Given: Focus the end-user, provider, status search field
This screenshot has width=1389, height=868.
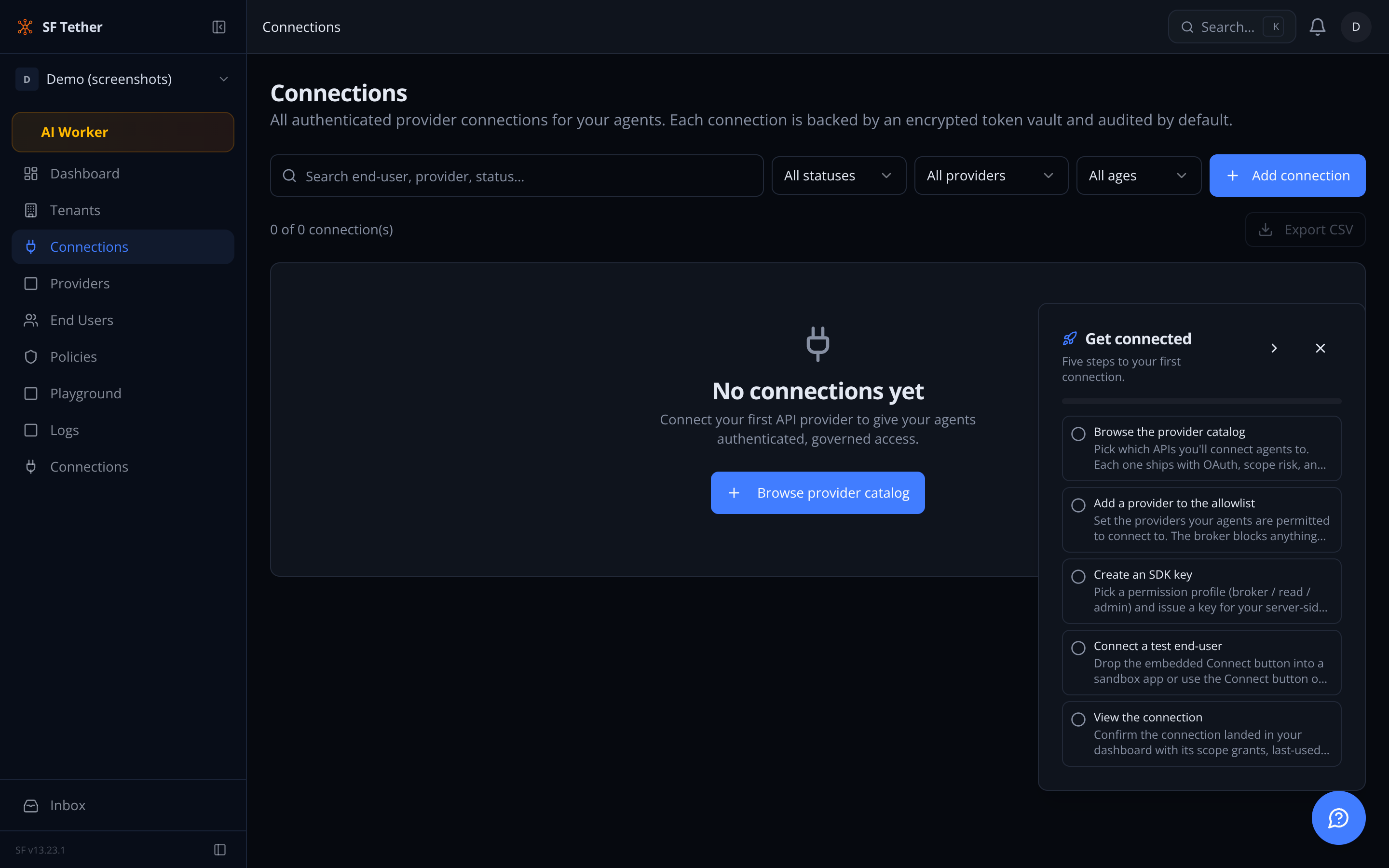Looking at the screenshot, I should click(517, 176).
